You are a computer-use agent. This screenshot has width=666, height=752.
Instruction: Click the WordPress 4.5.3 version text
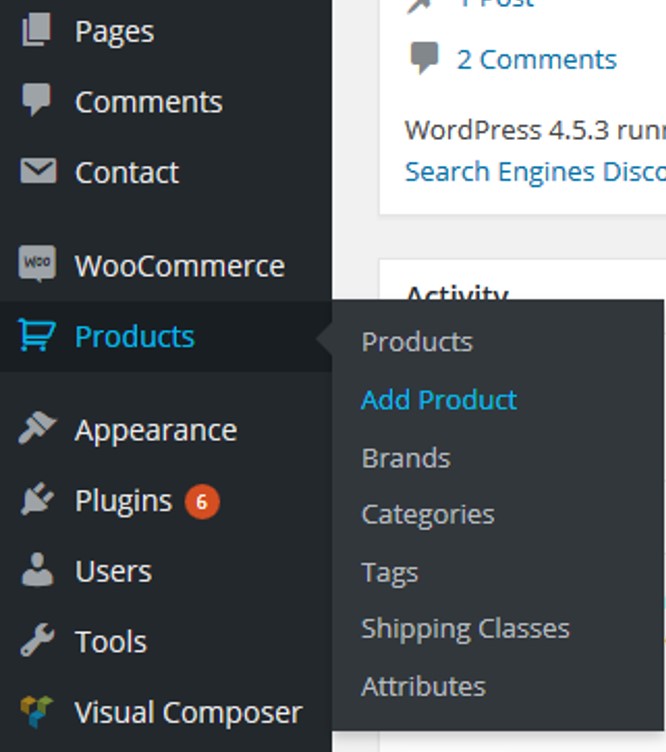tap(507, 130)
